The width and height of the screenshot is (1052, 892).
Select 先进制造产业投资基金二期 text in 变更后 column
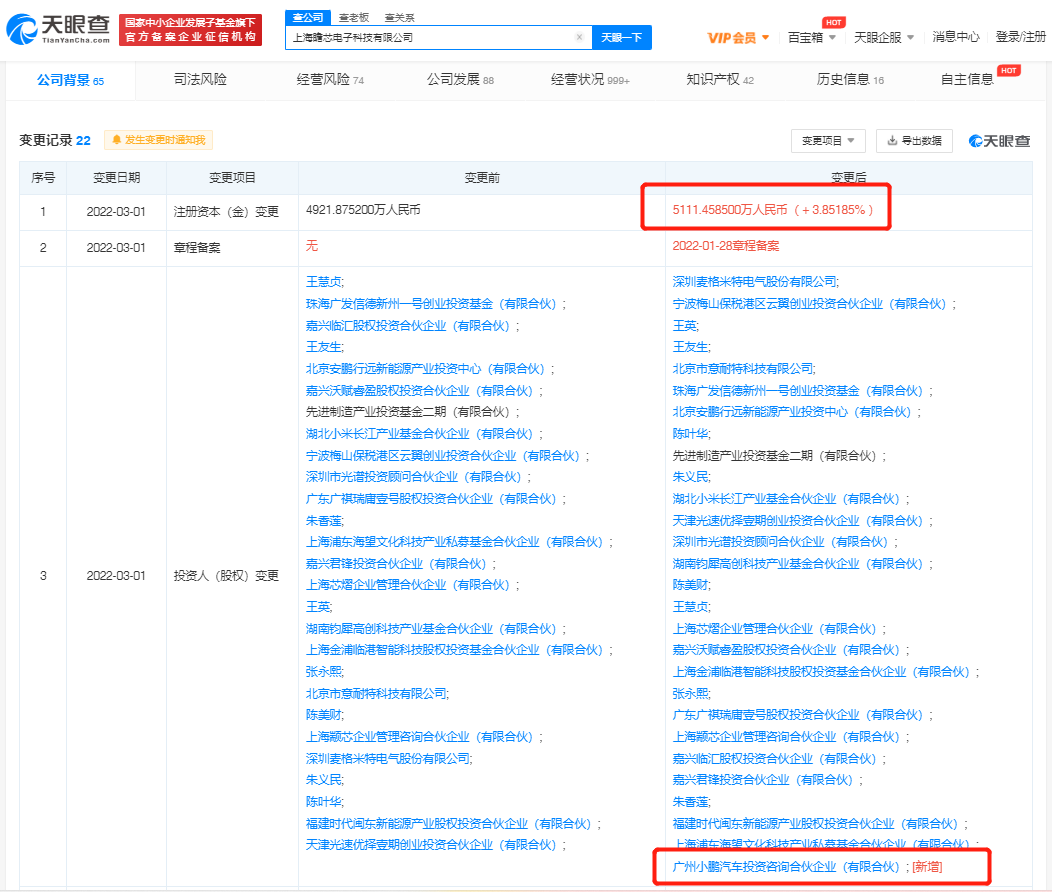click(x=774, y=456)
